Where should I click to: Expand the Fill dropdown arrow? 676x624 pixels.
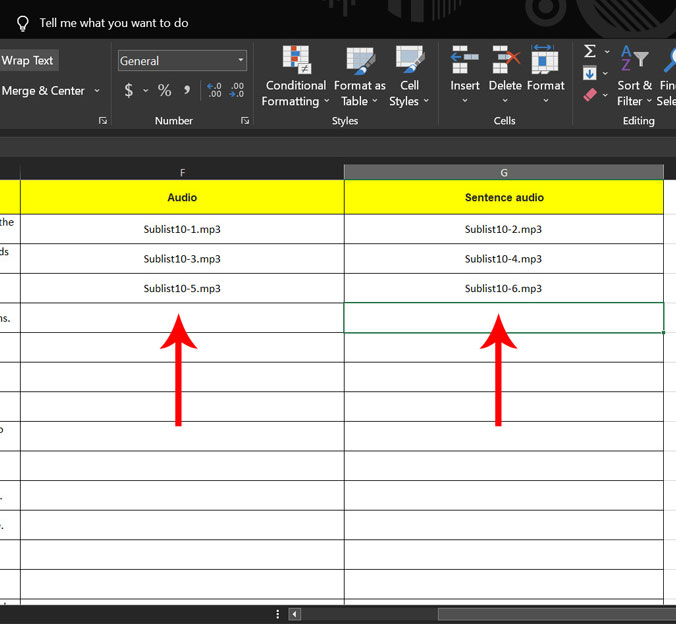point(605,73)
